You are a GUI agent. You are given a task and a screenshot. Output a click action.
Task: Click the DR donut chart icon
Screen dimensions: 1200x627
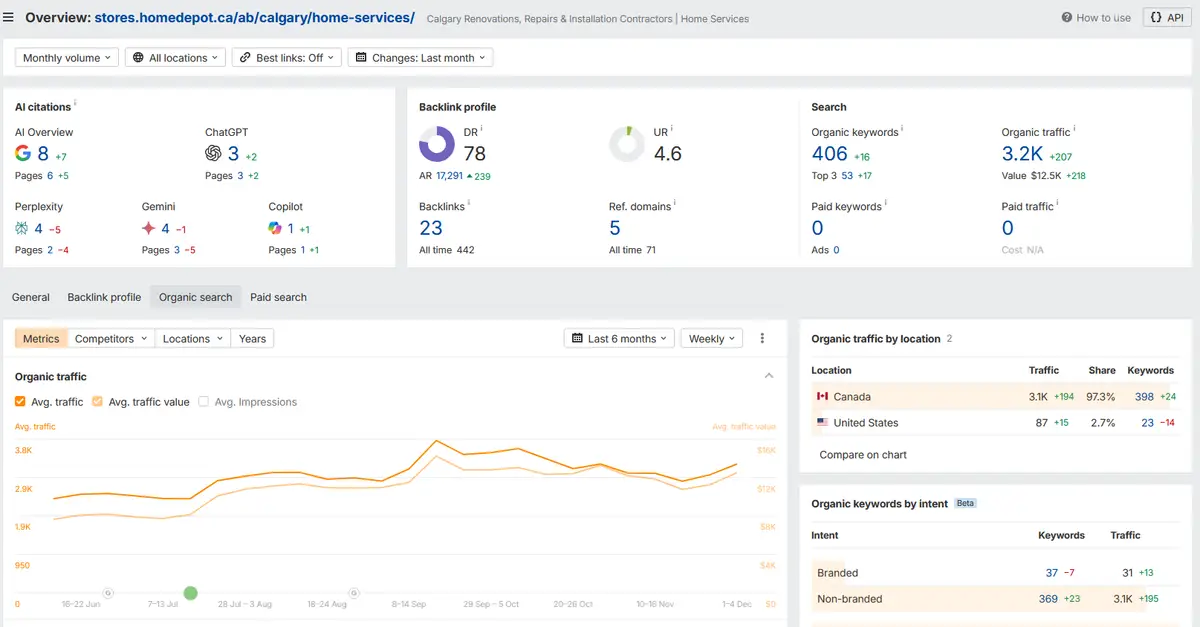coord(437,145)
